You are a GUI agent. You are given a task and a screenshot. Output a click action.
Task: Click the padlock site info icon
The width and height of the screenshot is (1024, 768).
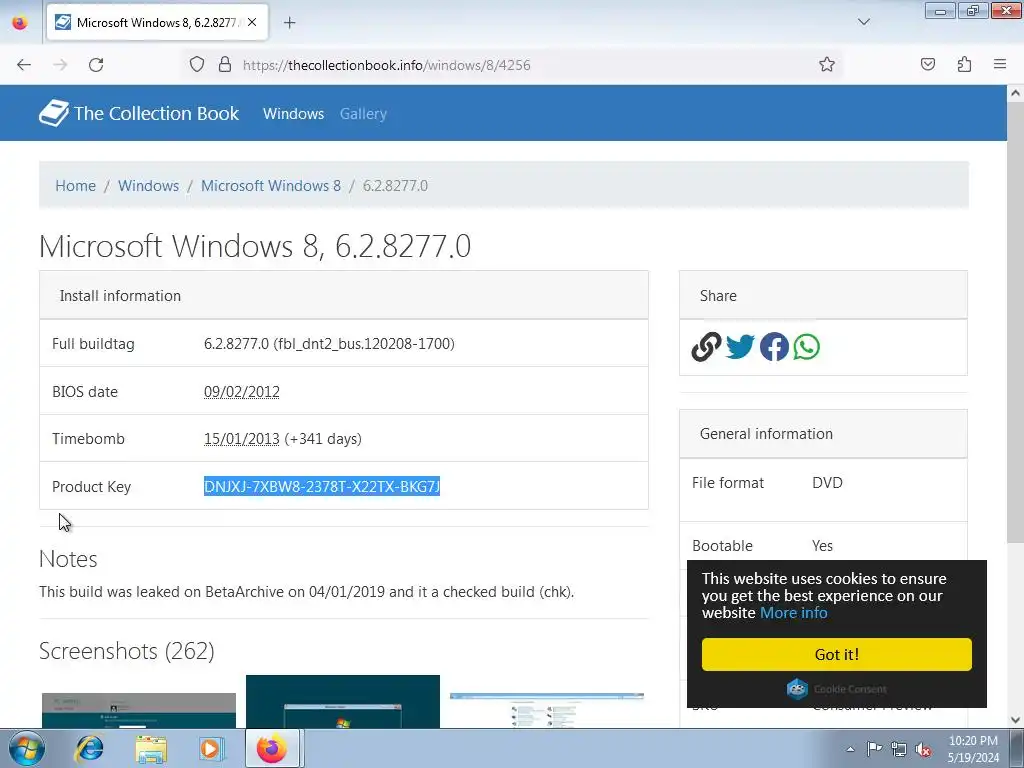point(225,65)
